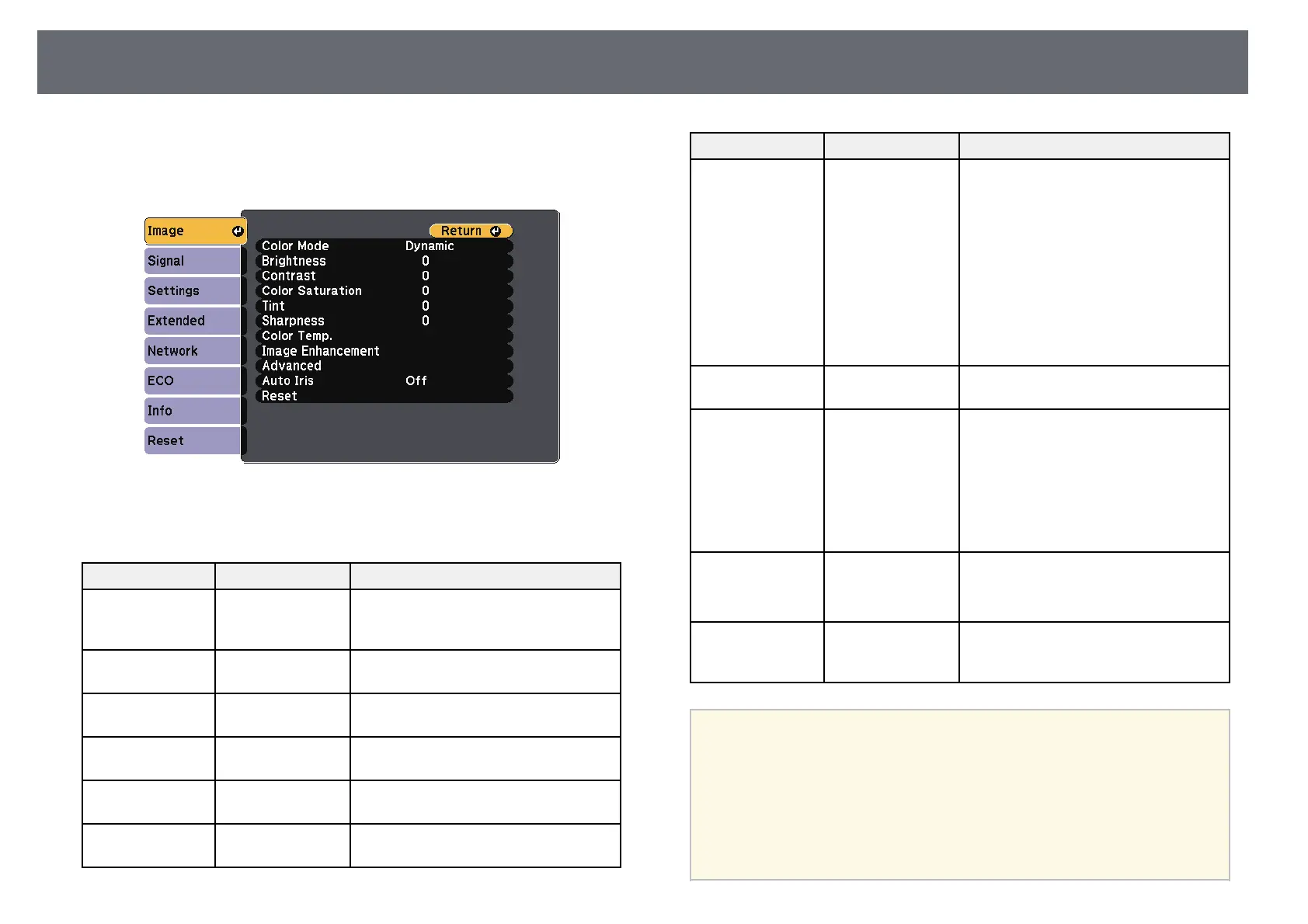
Task: Open the Settings menu tab
Action: pyautogui.click(x=194, y=291)
